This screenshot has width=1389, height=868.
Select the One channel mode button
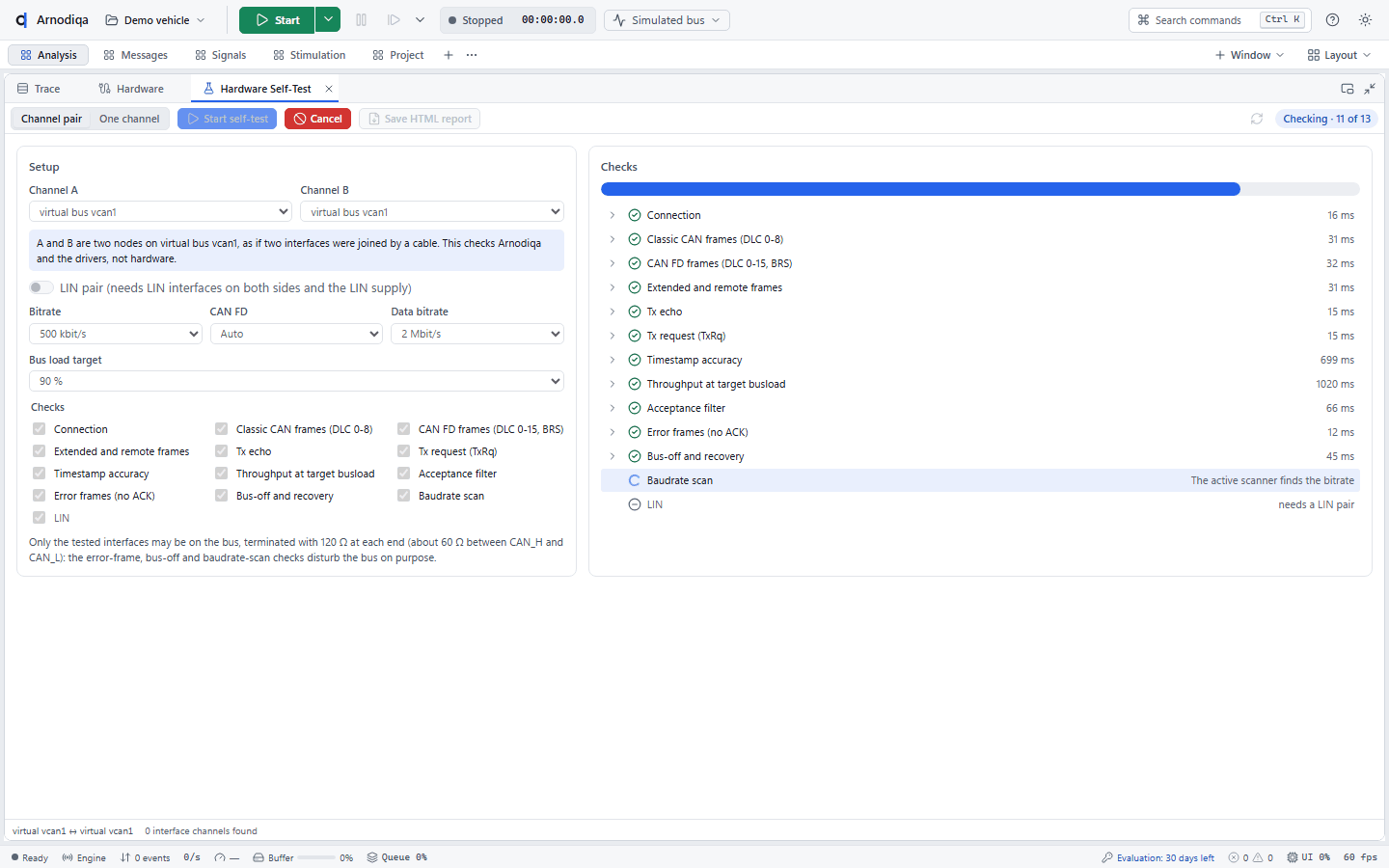click(x=129, y=119)
